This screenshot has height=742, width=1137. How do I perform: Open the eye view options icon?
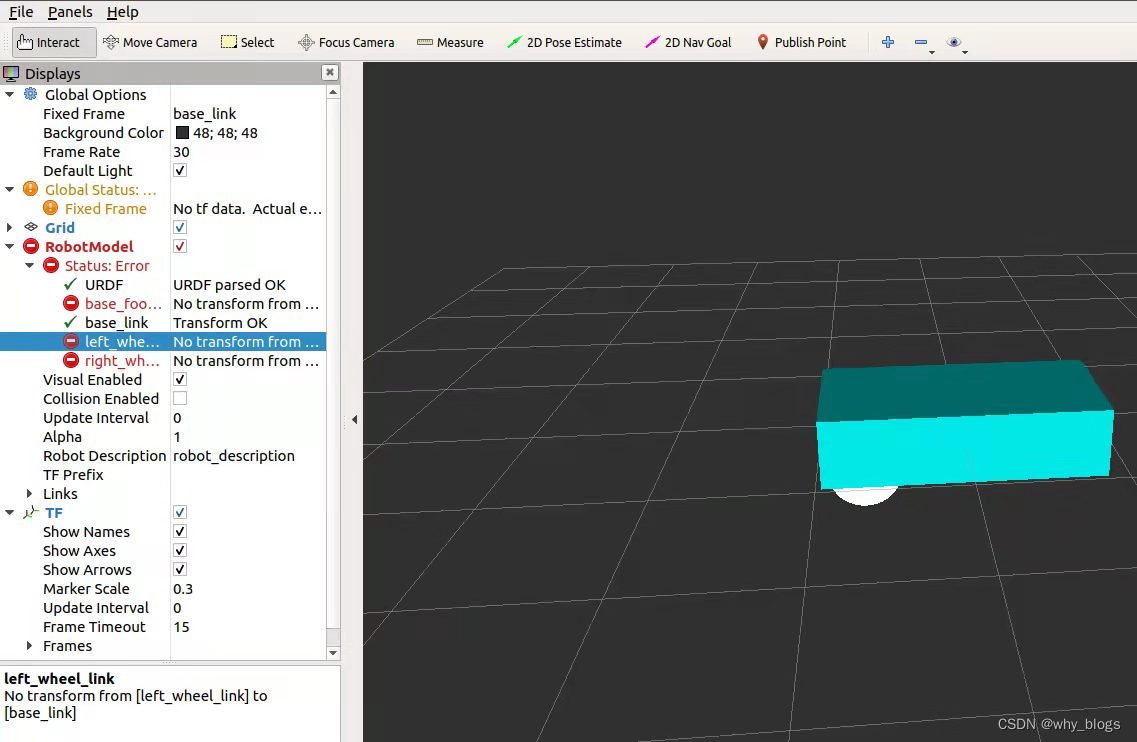point(955,43)
